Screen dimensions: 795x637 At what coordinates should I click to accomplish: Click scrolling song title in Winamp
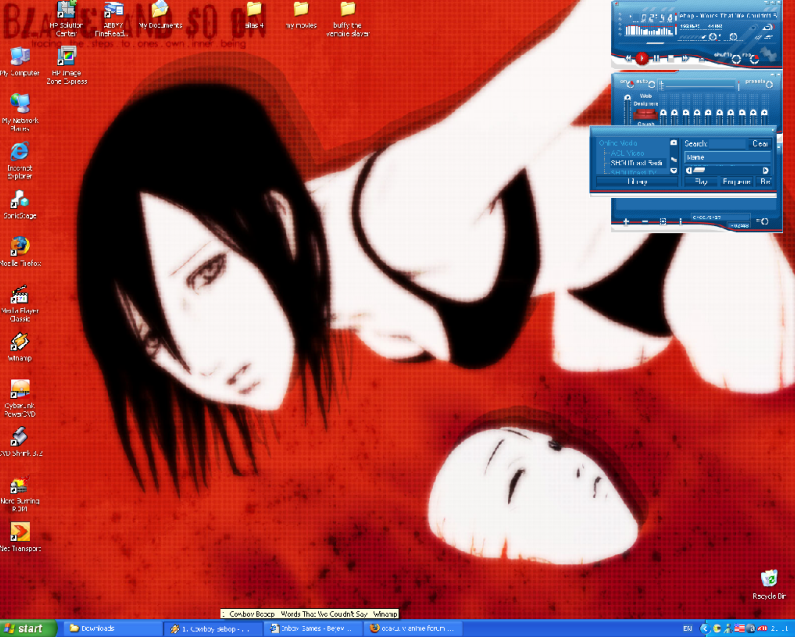click(x=728, y=16)
